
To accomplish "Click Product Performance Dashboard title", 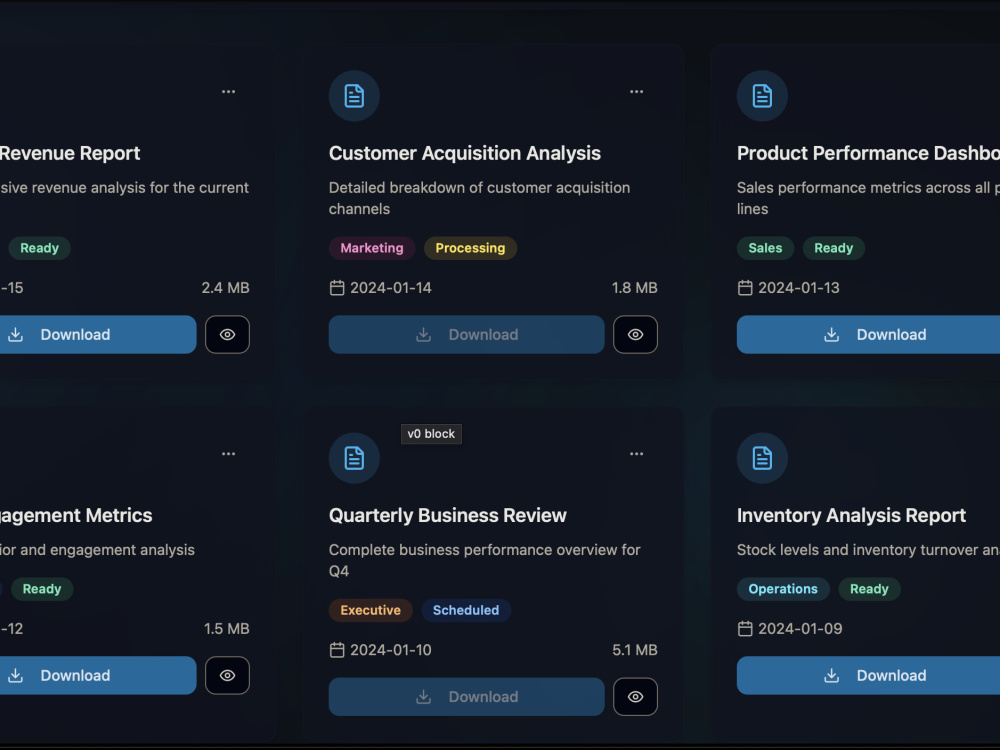I will (x=868, y=154).
